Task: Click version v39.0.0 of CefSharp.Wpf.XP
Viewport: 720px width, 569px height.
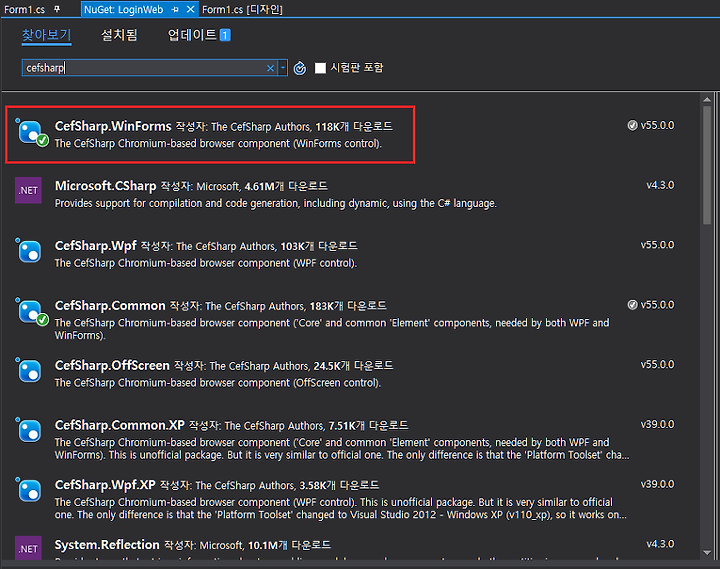Action: pyautogui.click(x=658, y=484)
